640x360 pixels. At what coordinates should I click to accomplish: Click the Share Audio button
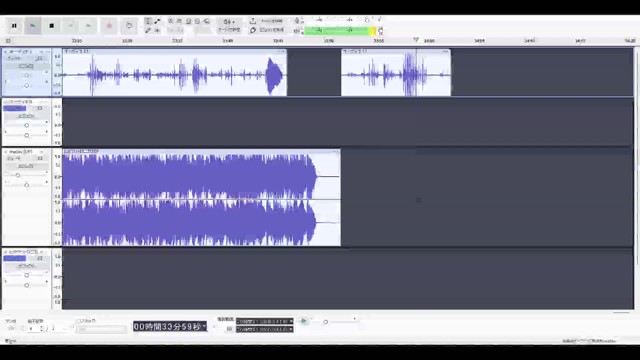(x=266, y=21)
